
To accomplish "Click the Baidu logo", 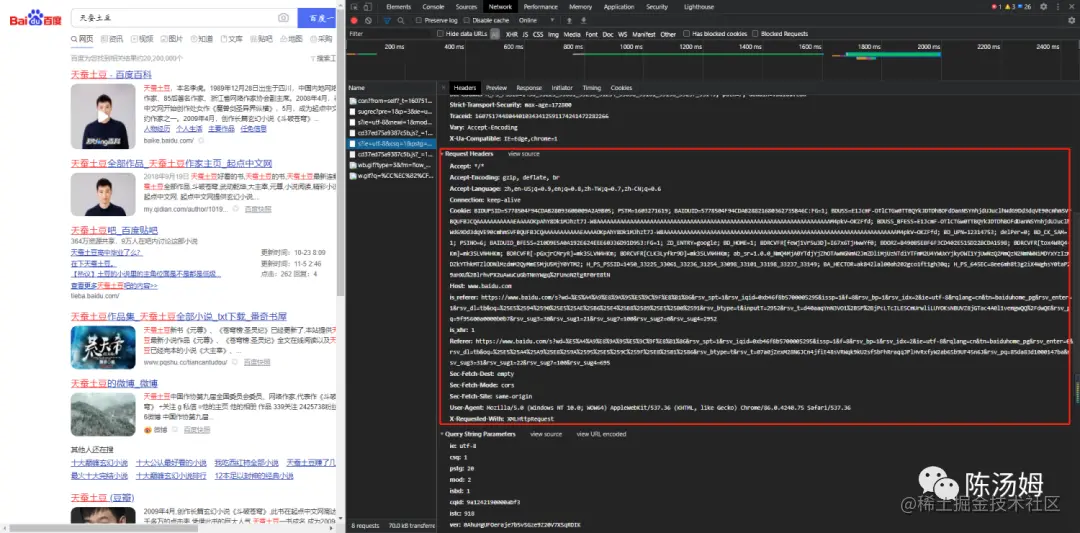I will coord(35,19).
